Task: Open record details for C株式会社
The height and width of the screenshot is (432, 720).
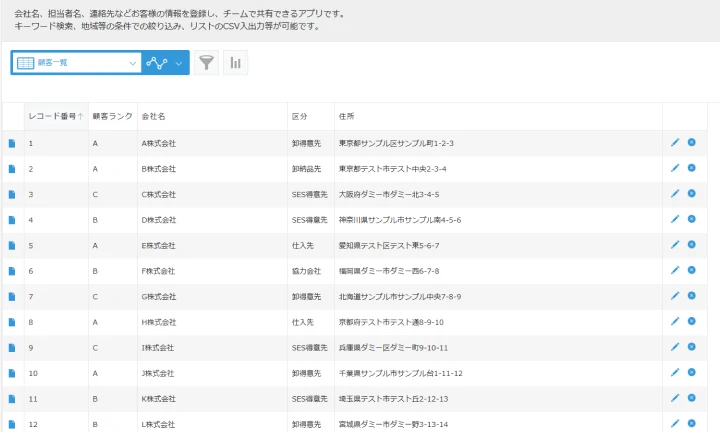Action: click(12, 195)
